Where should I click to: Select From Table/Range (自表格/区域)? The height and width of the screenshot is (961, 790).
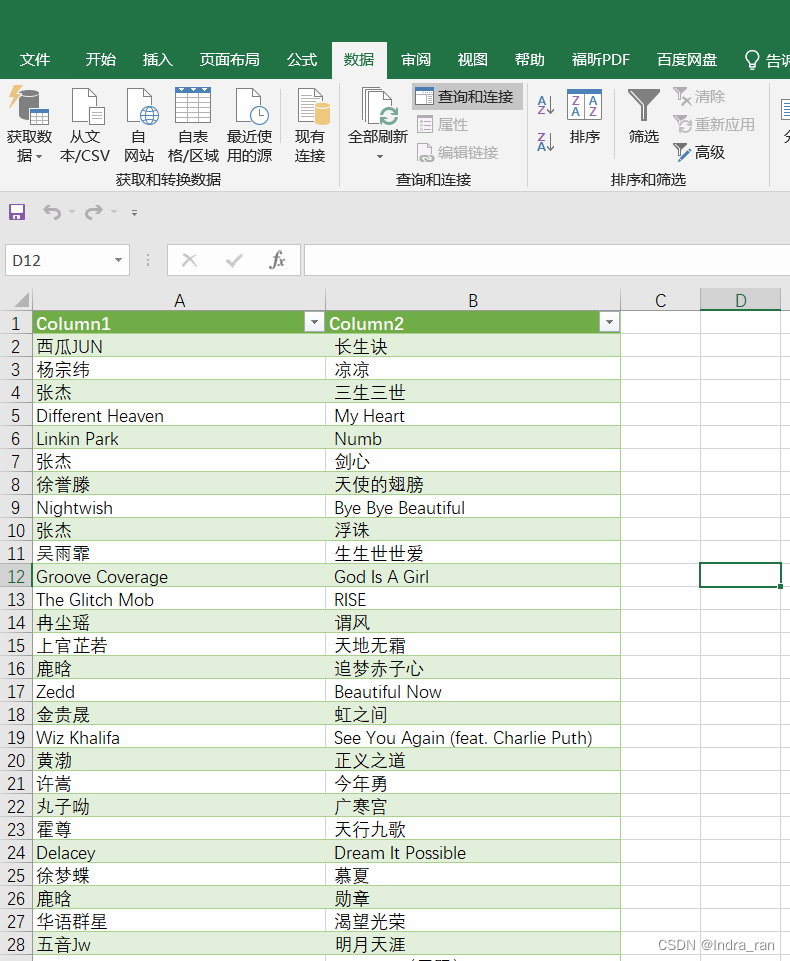pyautogui.click(x=193, y=125)
